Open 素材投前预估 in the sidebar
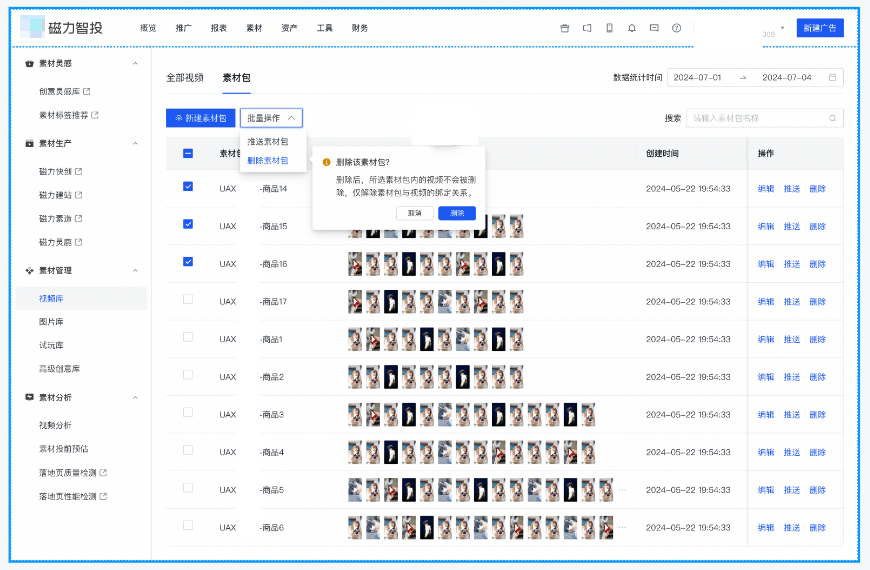870x570 pixels. pyautogui.click(x=63, y=449)
